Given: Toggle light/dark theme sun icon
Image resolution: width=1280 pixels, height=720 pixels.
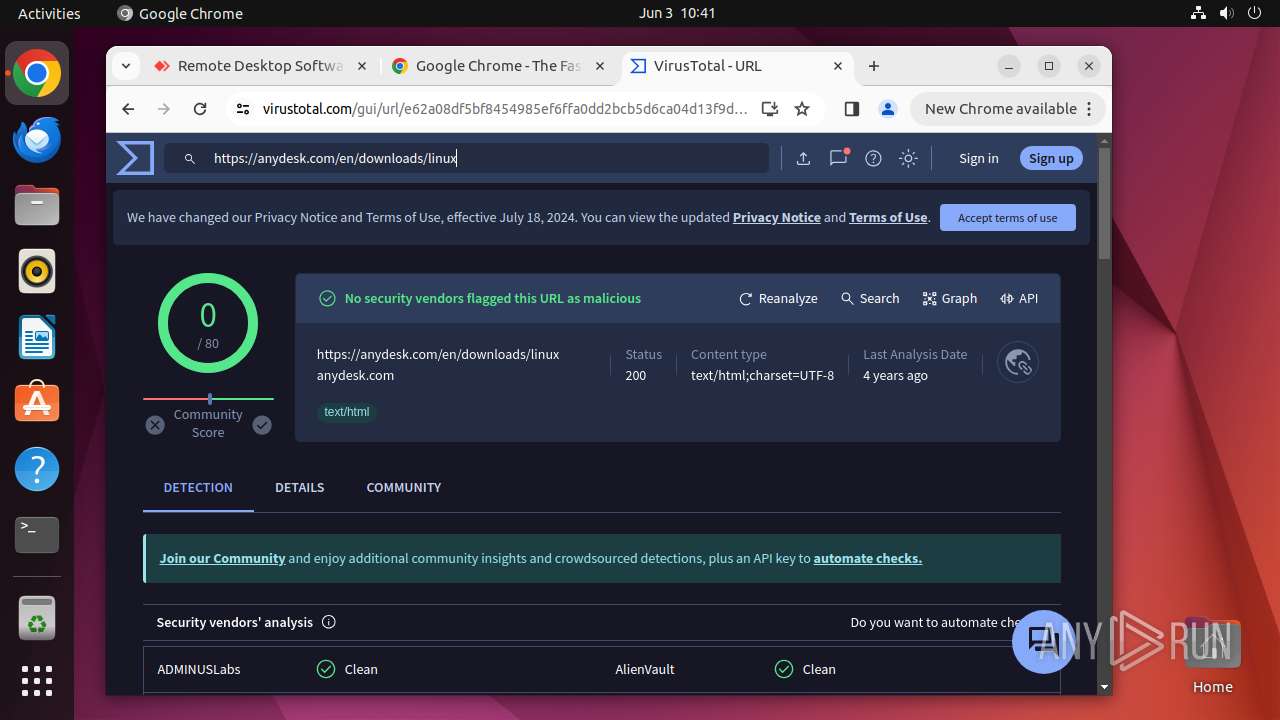Looking at the screenshot, I should click(x=908, y=158).
